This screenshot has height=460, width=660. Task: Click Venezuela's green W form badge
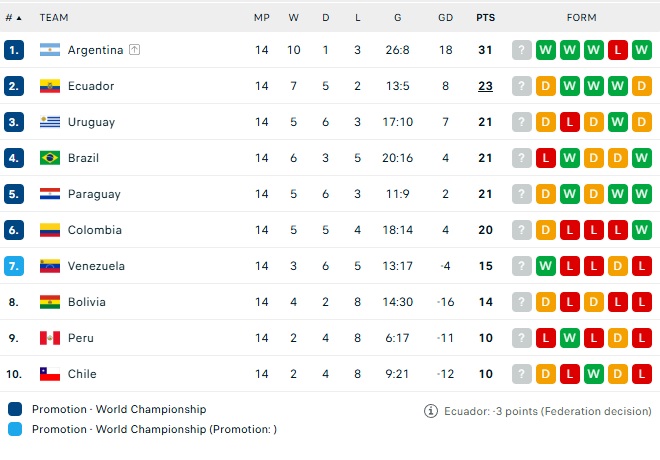546,266
